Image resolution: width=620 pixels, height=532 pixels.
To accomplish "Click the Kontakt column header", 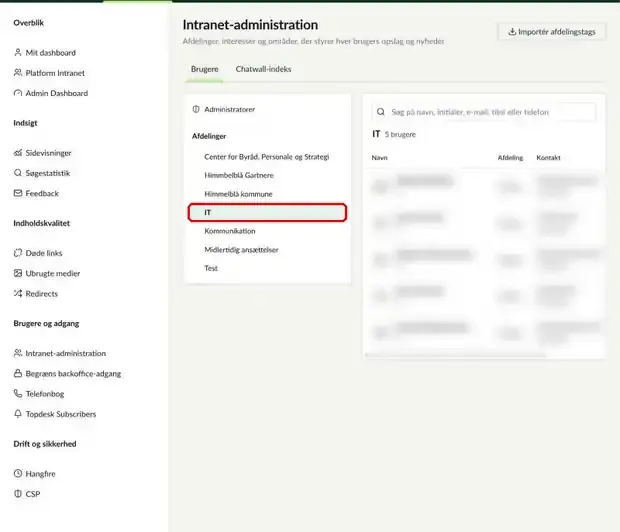I will 548,157.
